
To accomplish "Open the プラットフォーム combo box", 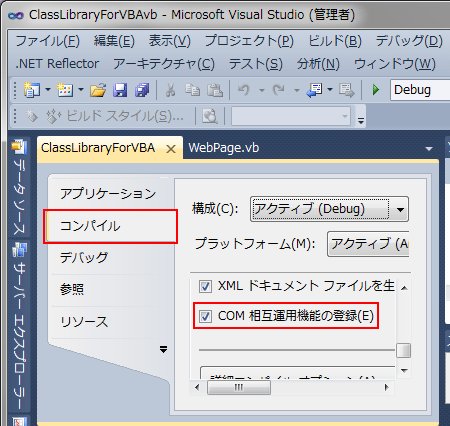I will coord(368,244).
